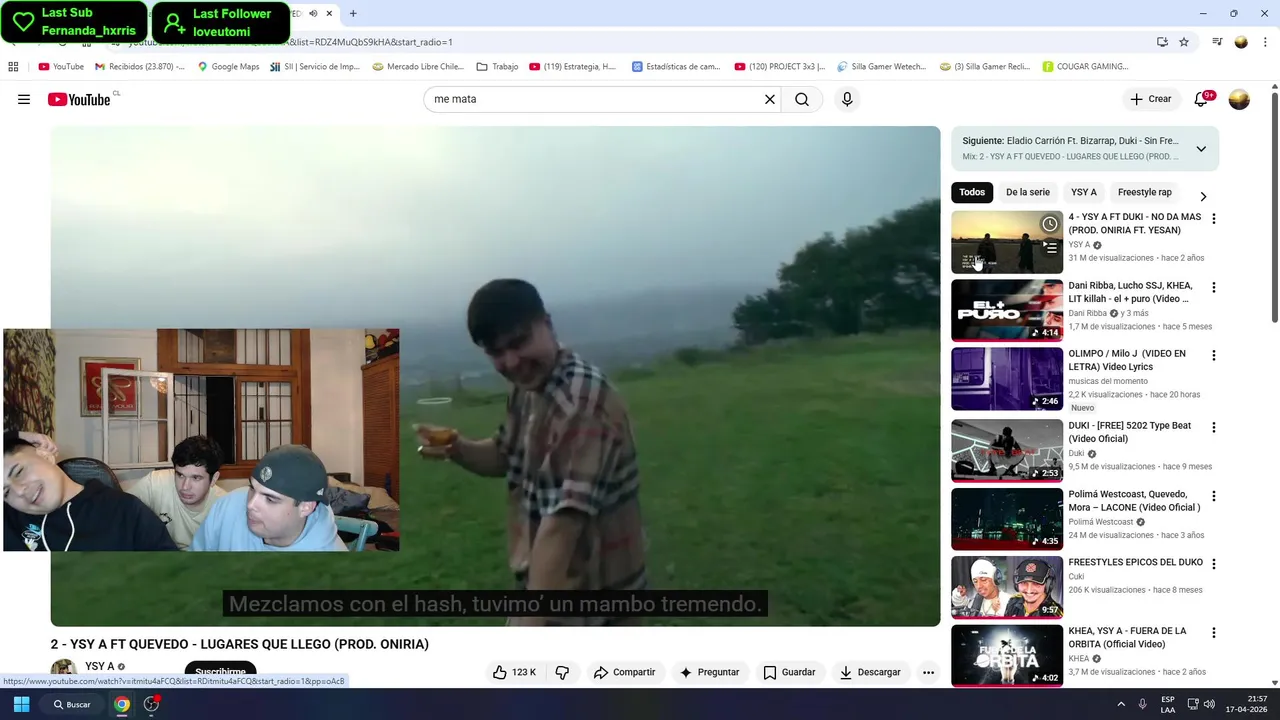This screenshot has height=720, width=1280.
Task: Play OLIMPO / Milo J thumbnail
Action: pyautogui.click(x=1007, y=378)
